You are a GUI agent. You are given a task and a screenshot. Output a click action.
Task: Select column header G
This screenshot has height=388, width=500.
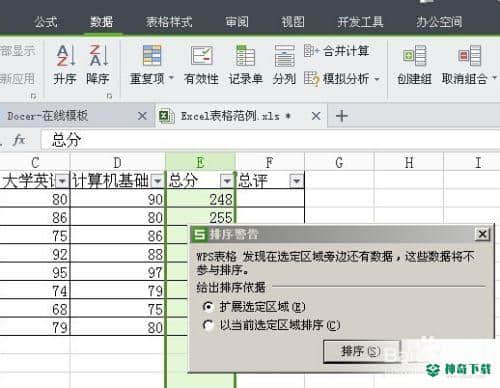(x=339, y=163)
